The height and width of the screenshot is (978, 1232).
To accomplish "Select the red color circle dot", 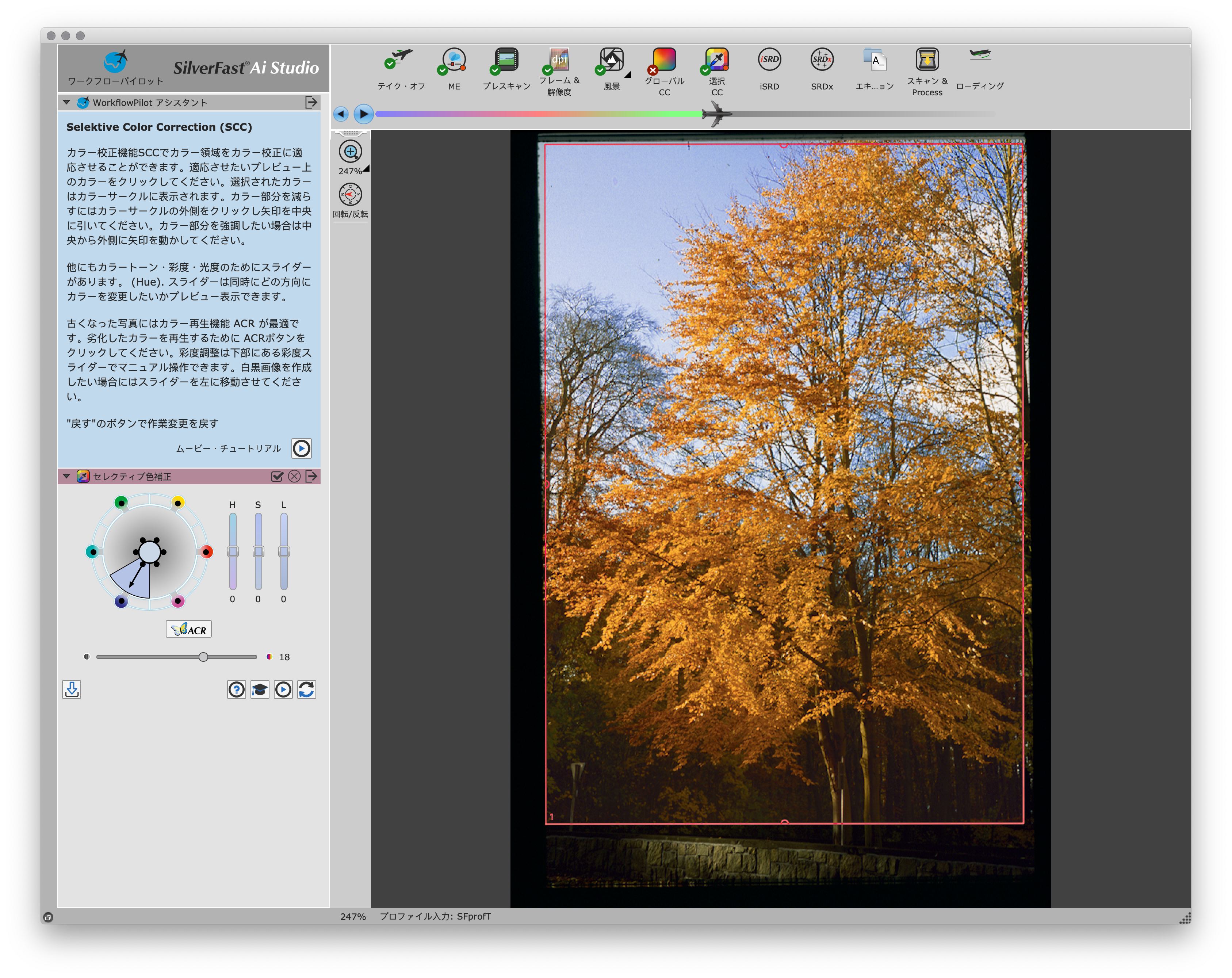I will tap(207, 551).
